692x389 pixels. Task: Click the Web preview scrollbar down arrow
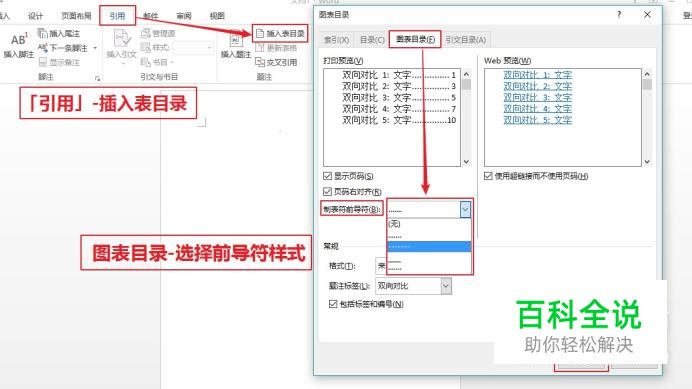point(647,162)
